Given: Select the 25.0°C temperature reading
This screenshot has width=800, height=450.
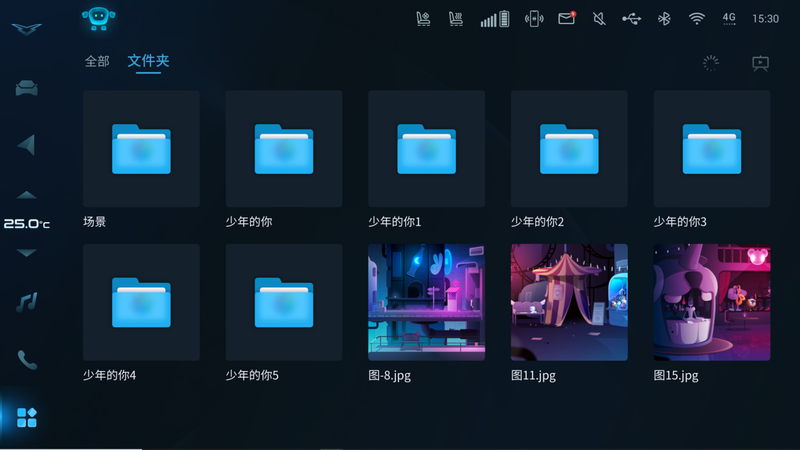Looking at the screenshot, I should (27, 223).
